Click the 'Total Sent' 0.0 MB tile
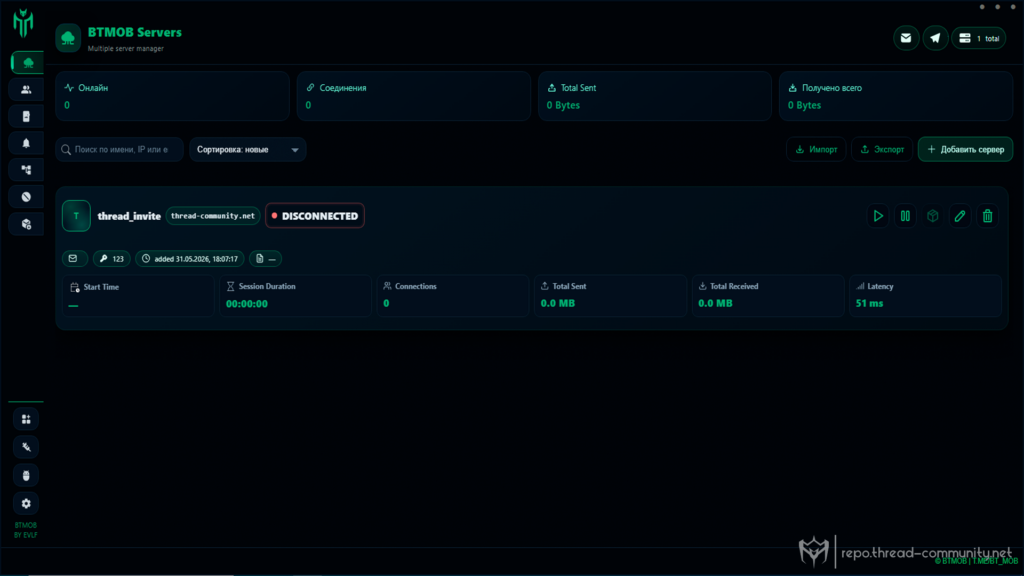The width and height of the screenshot is (1024, 576). (610, 296)
